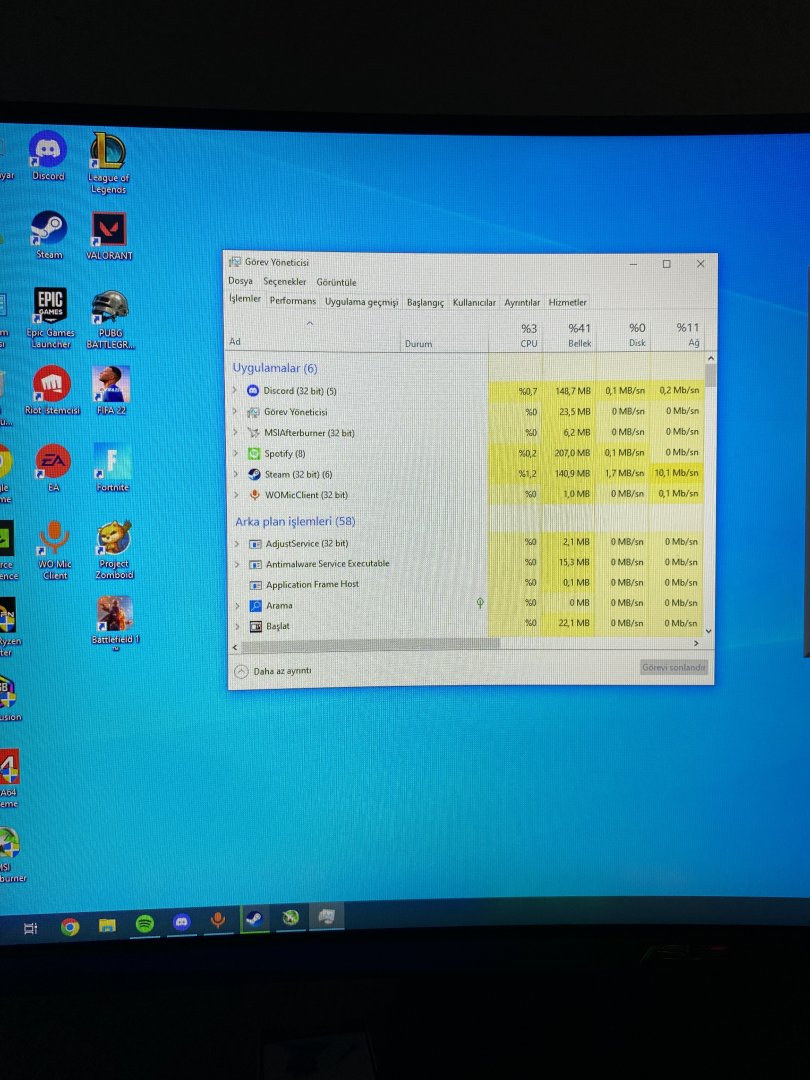Sort processes by Ağ column
Screen dimensions: 810x1080
pos(676,335)
